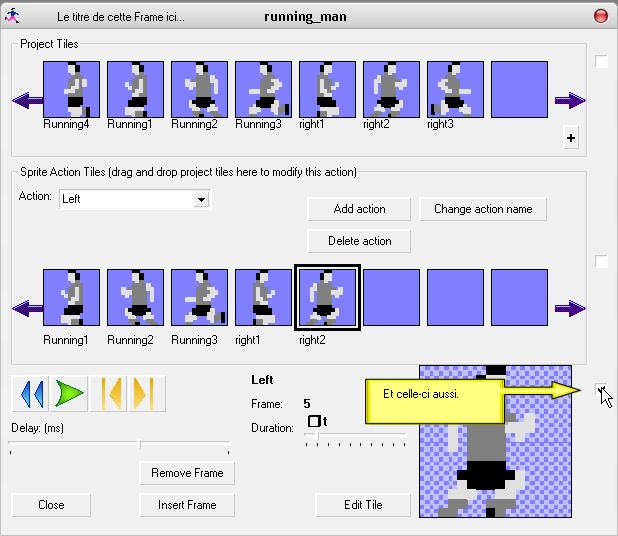The height and width of the screenshot is (536, 618).
Task: Click the plus button under Project Tiles
Action: (571, 139)
